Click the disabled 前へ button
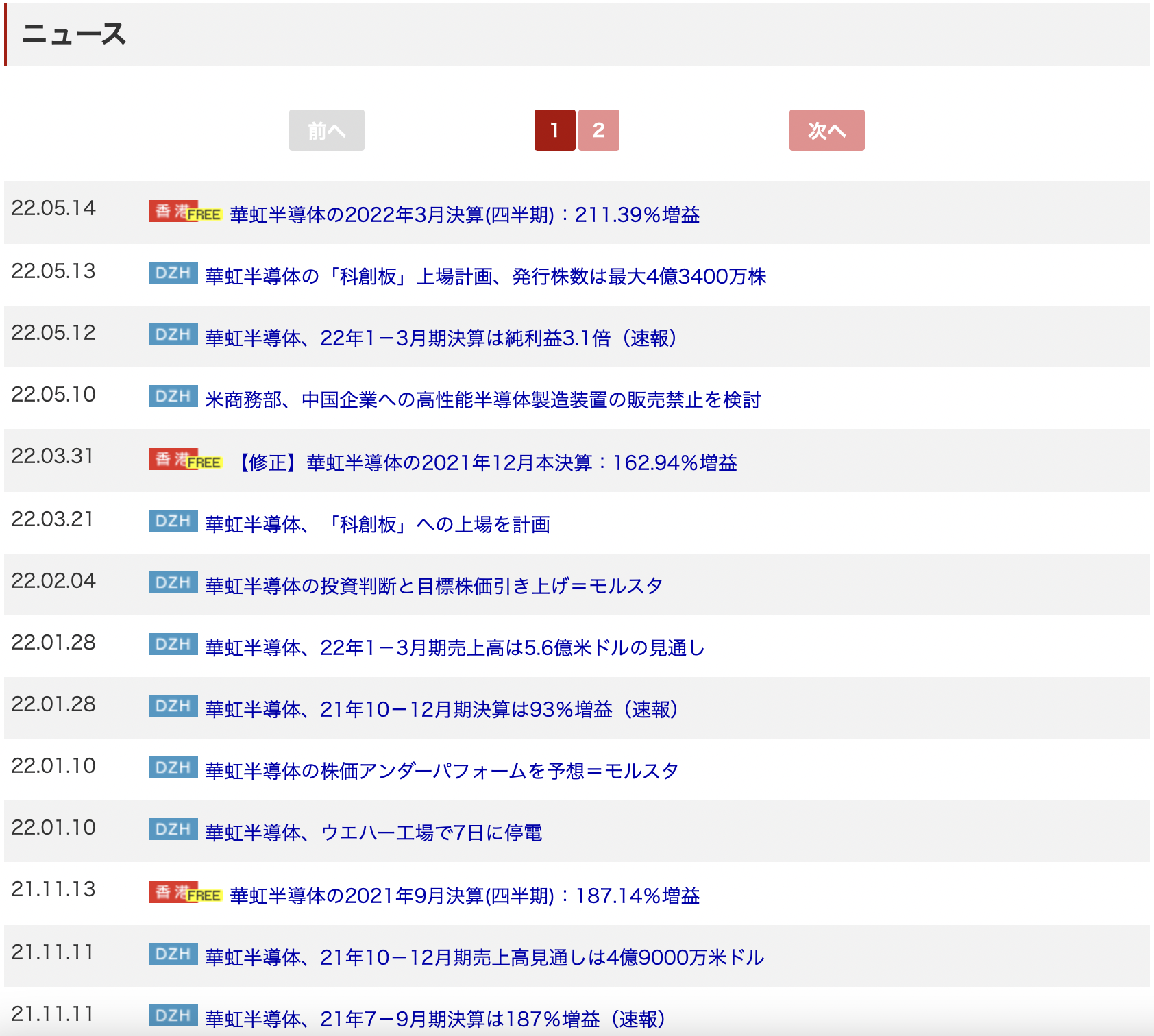Screen dimensions: 1154x1036 point(326,130)
